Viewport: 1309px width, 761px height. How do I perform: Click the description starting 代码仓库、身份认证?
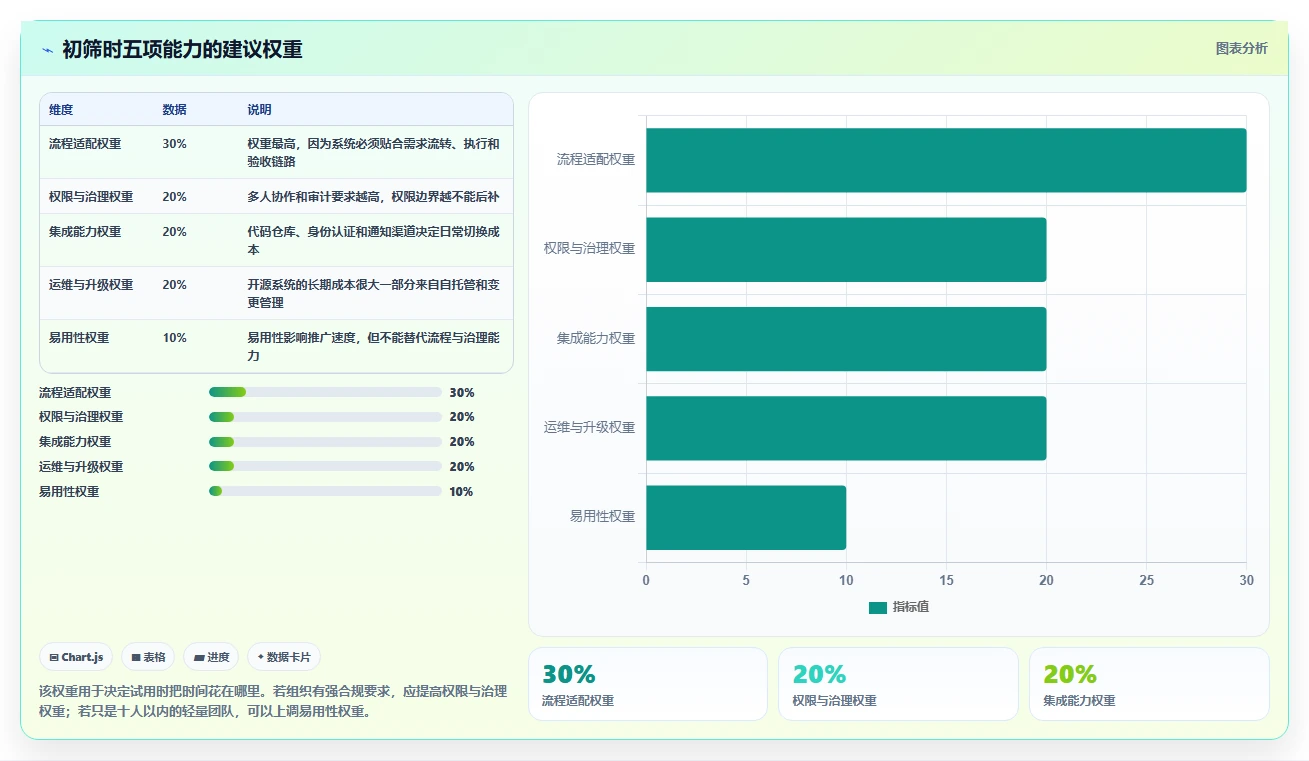click(373, 241)
